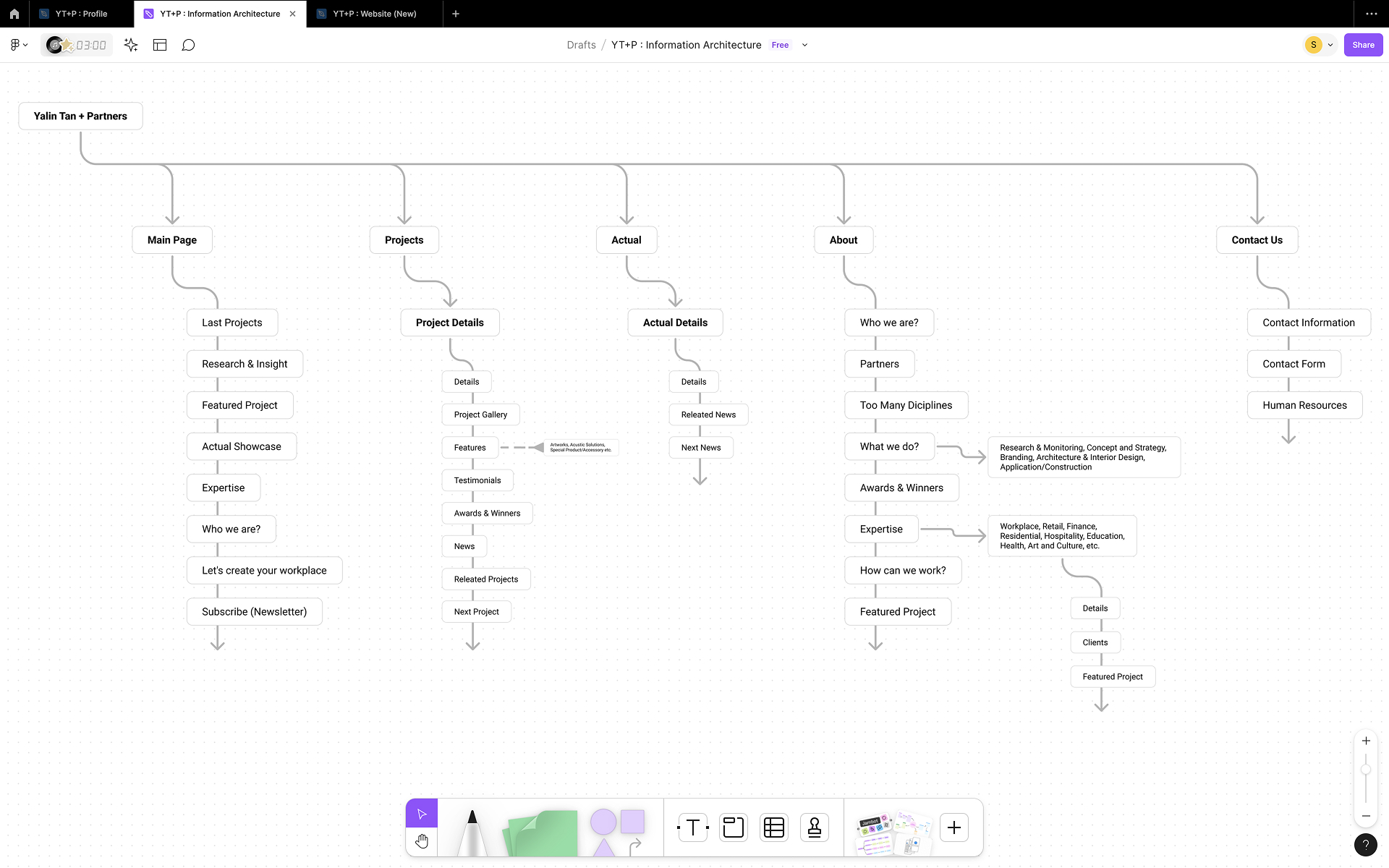Switch to YT+P : Website (New) tab

tap(374, 14)
